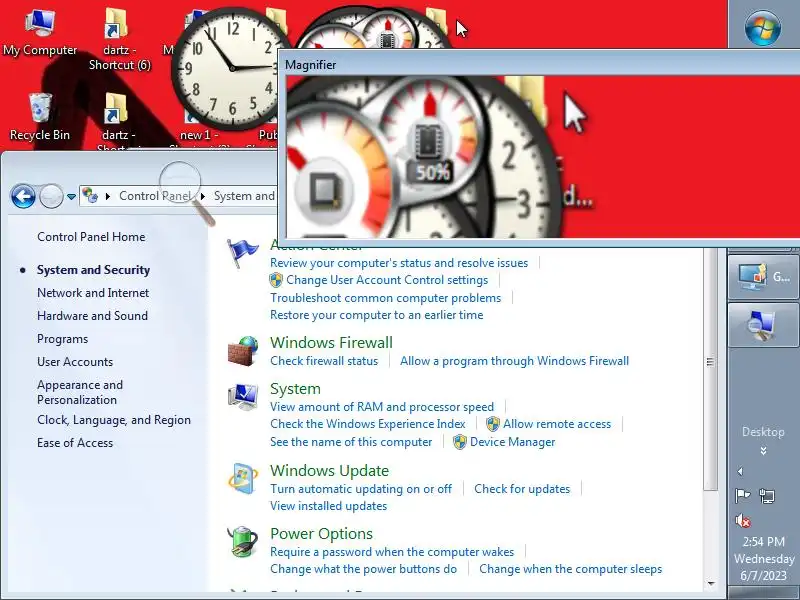Open Clock, Language, and Region category

[x=114, y=420]
